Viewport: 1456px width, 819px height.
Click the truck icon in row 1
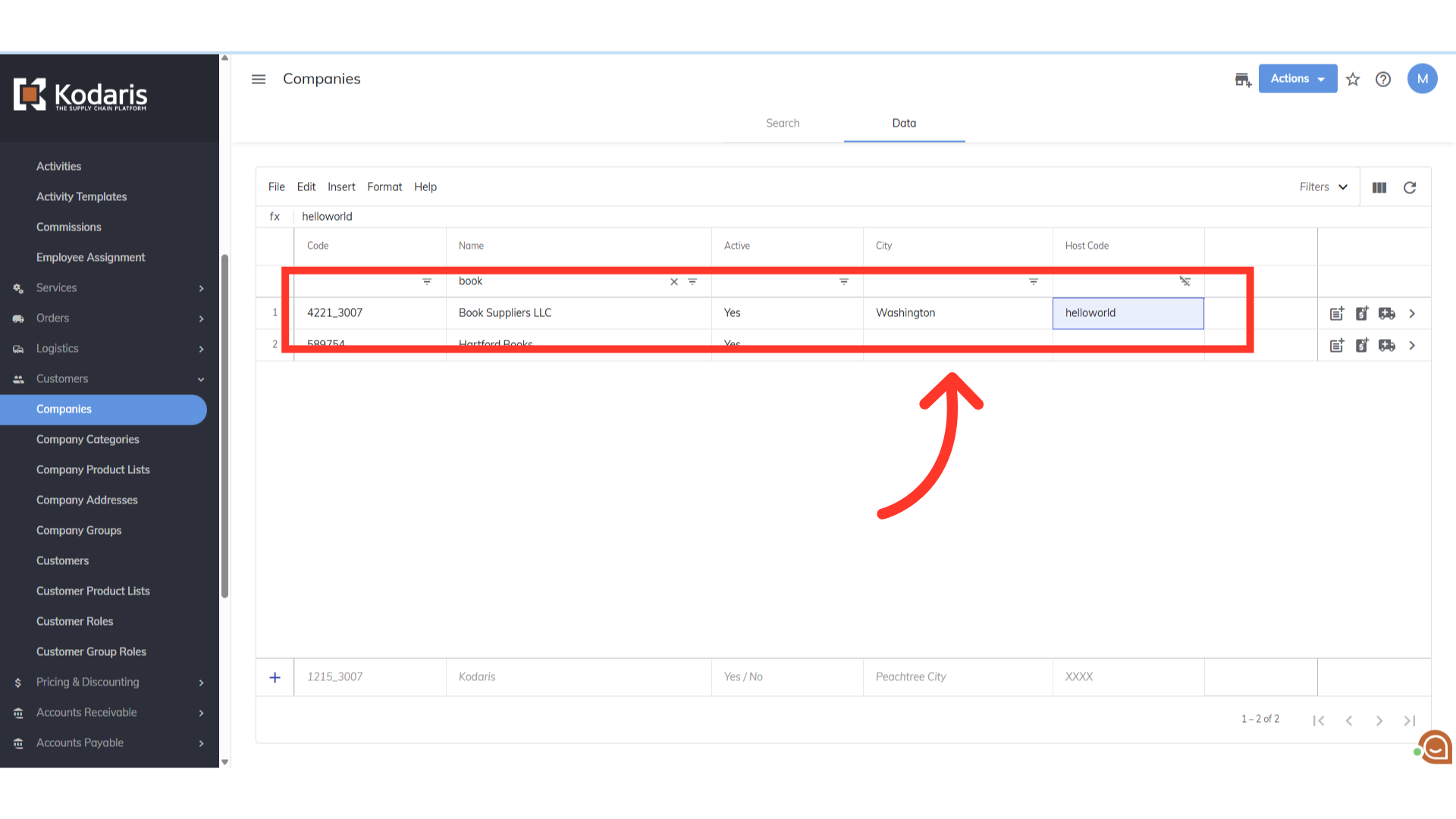1387,313
